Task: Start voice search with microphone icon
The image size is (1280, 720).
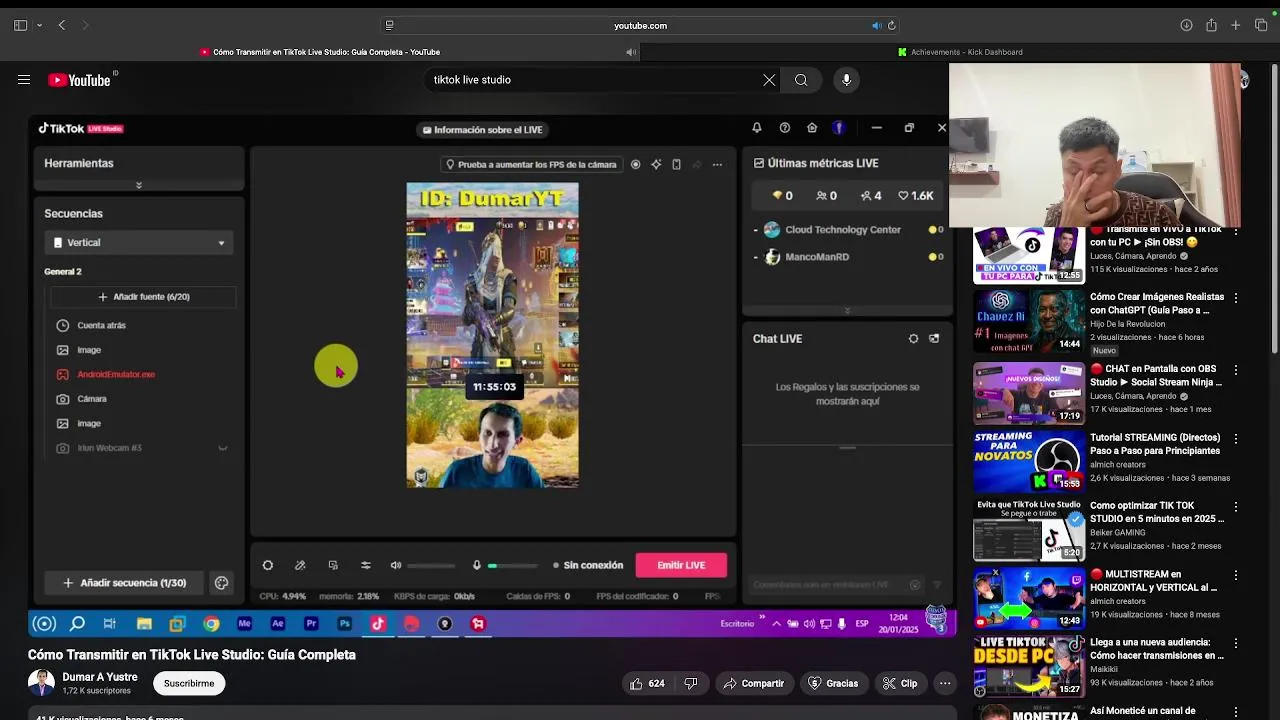Action: coord(846,80)
